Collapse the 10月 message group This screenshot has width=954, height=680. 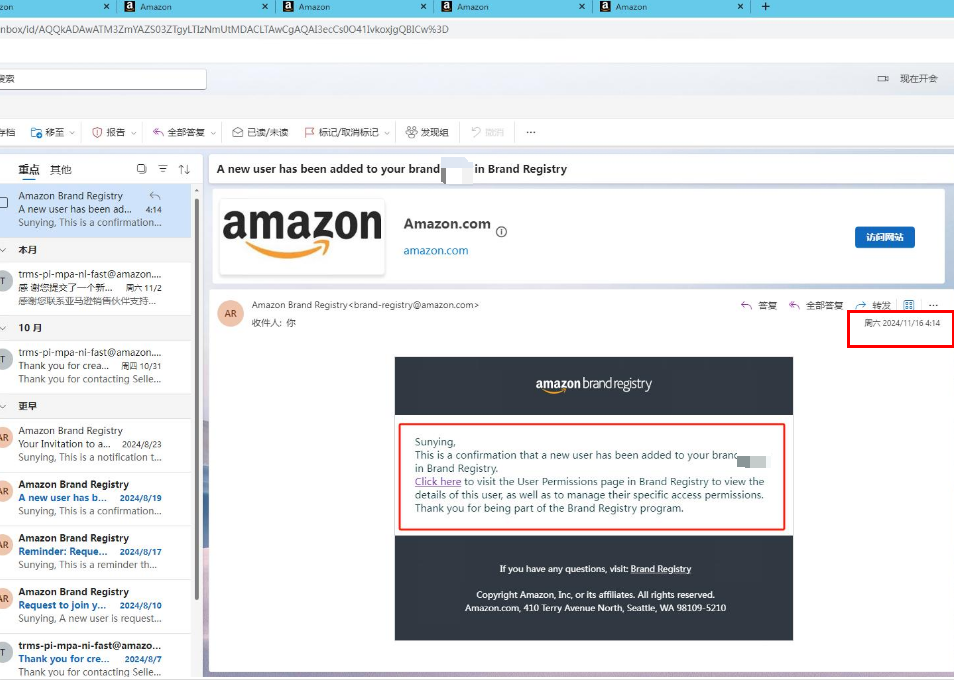point(4,328)
